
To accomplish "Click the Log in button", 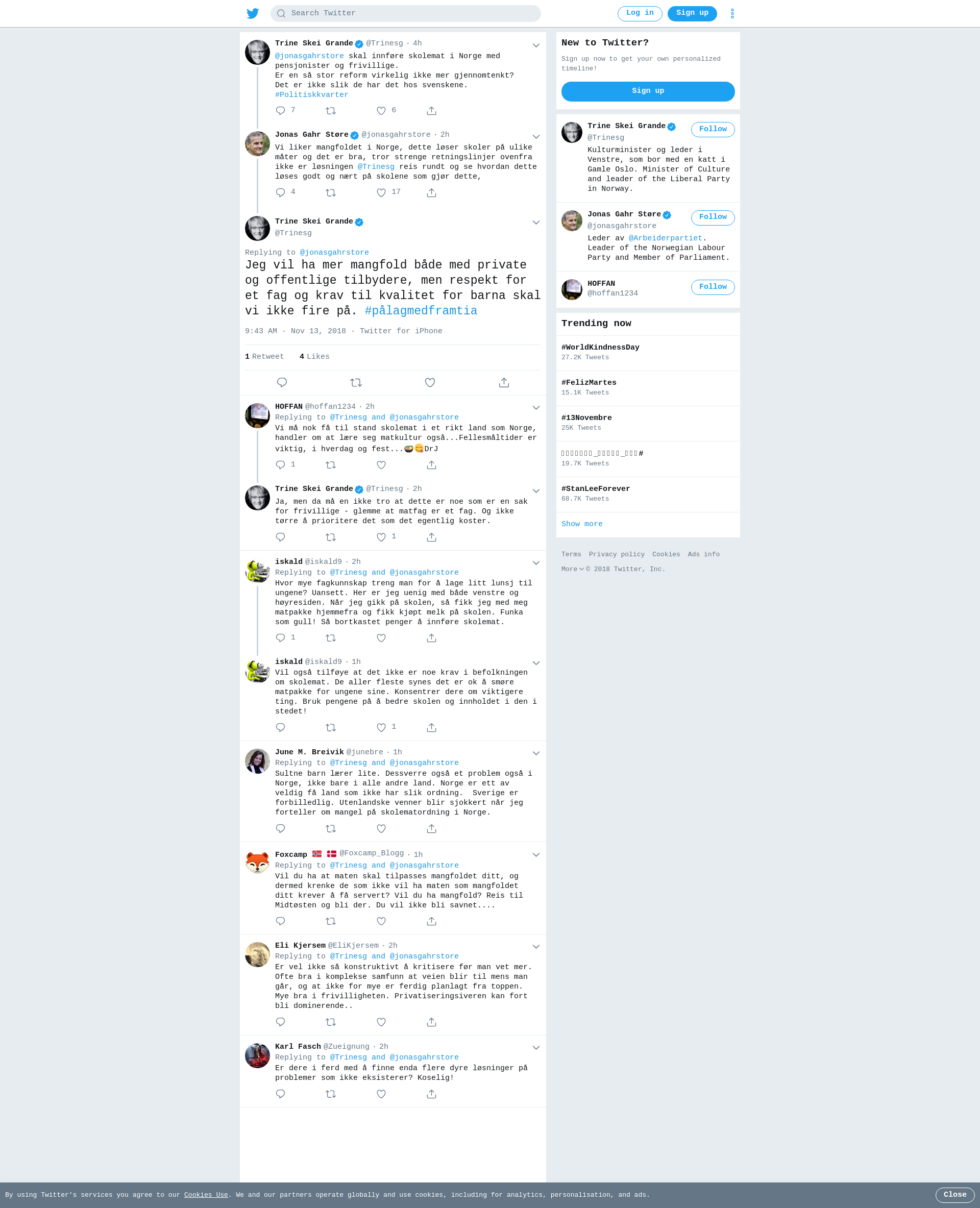I will click(x=640, y=14).
